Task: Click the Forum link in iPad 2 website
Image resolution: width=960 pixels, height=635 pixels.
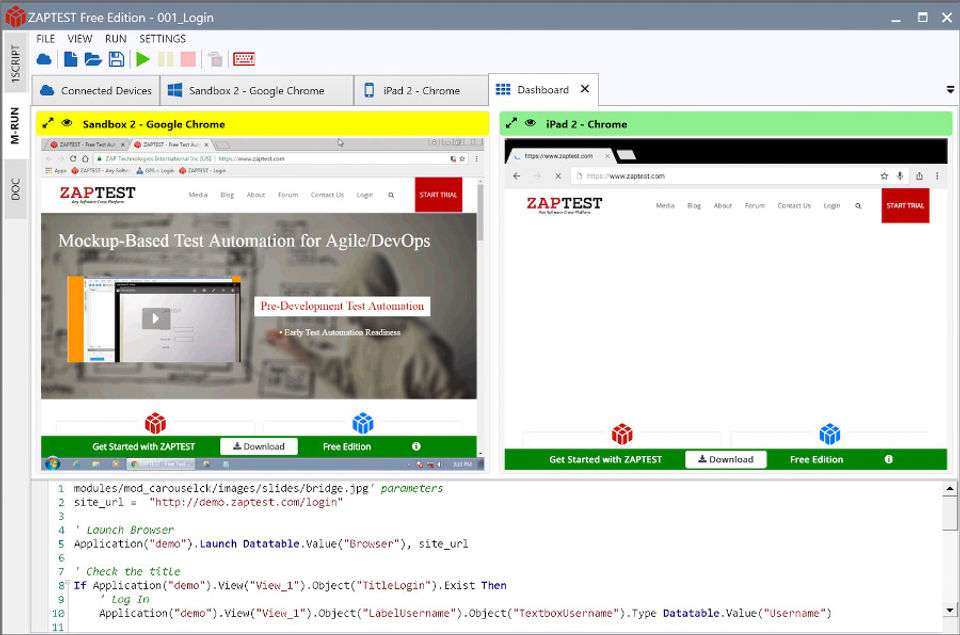Action: point(754,206)
